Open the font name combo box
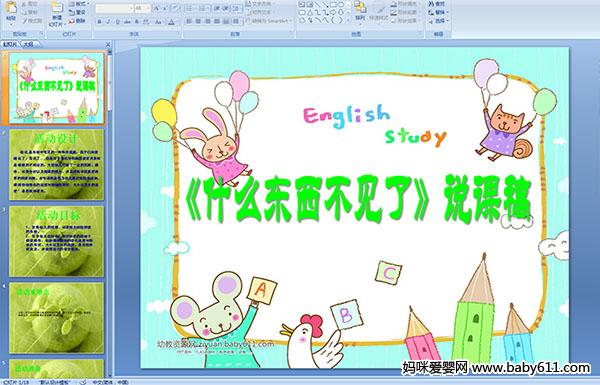This screenshot has width=600, height=385. pyautogui.click(x=114, y=8)
